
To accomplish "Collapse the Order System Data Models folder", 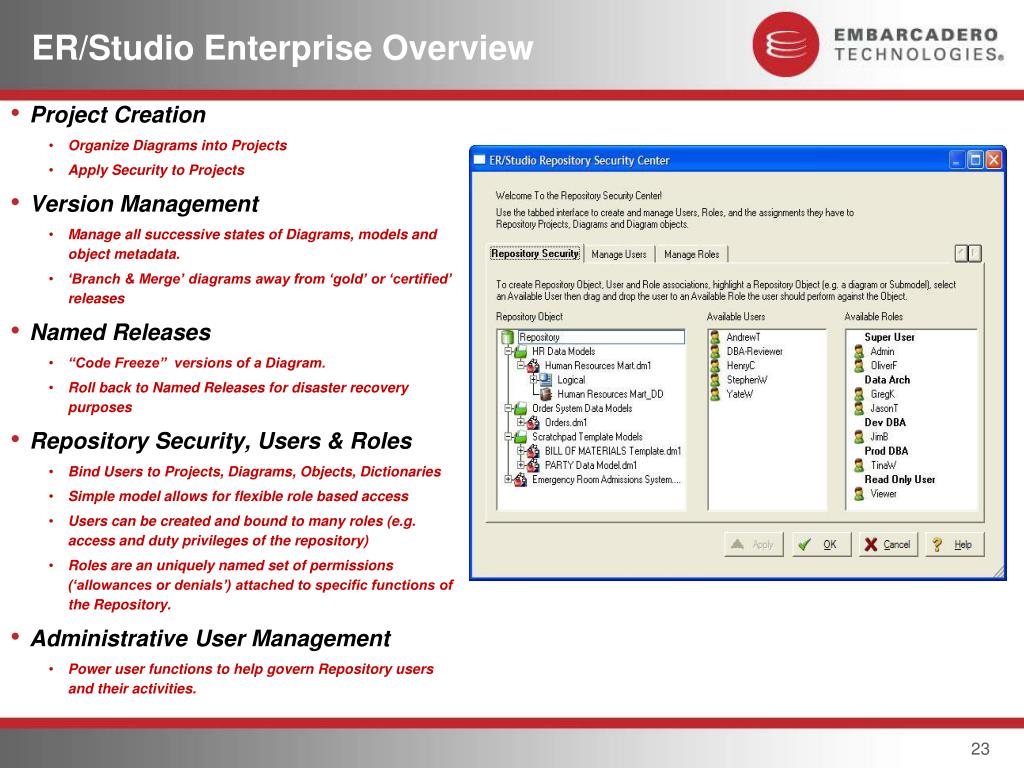I will 507,408.
